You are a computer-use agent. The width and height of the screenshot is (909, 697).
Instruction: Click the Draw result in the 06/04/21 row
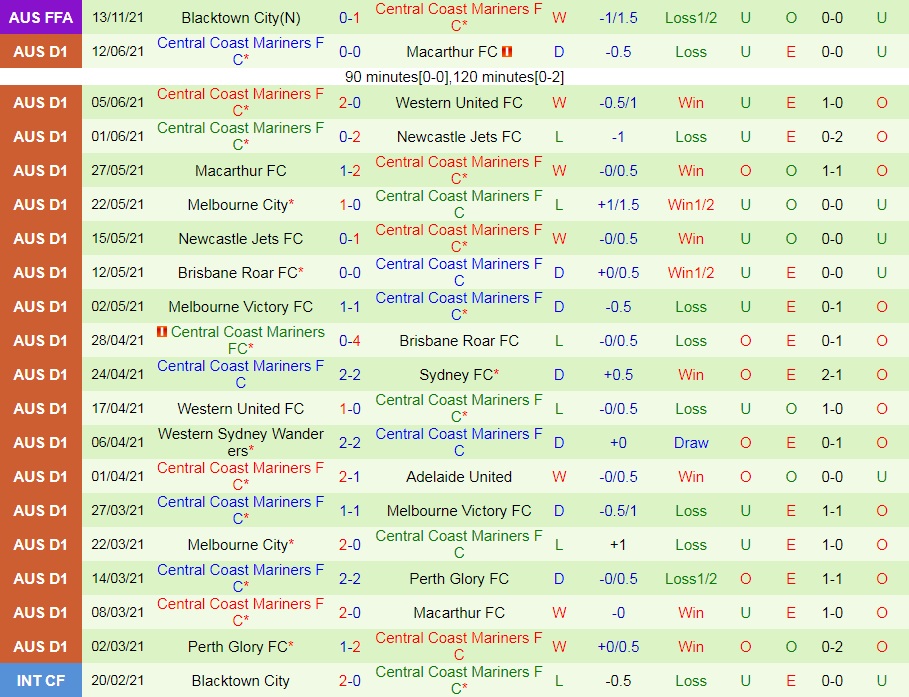coord(691,443)
